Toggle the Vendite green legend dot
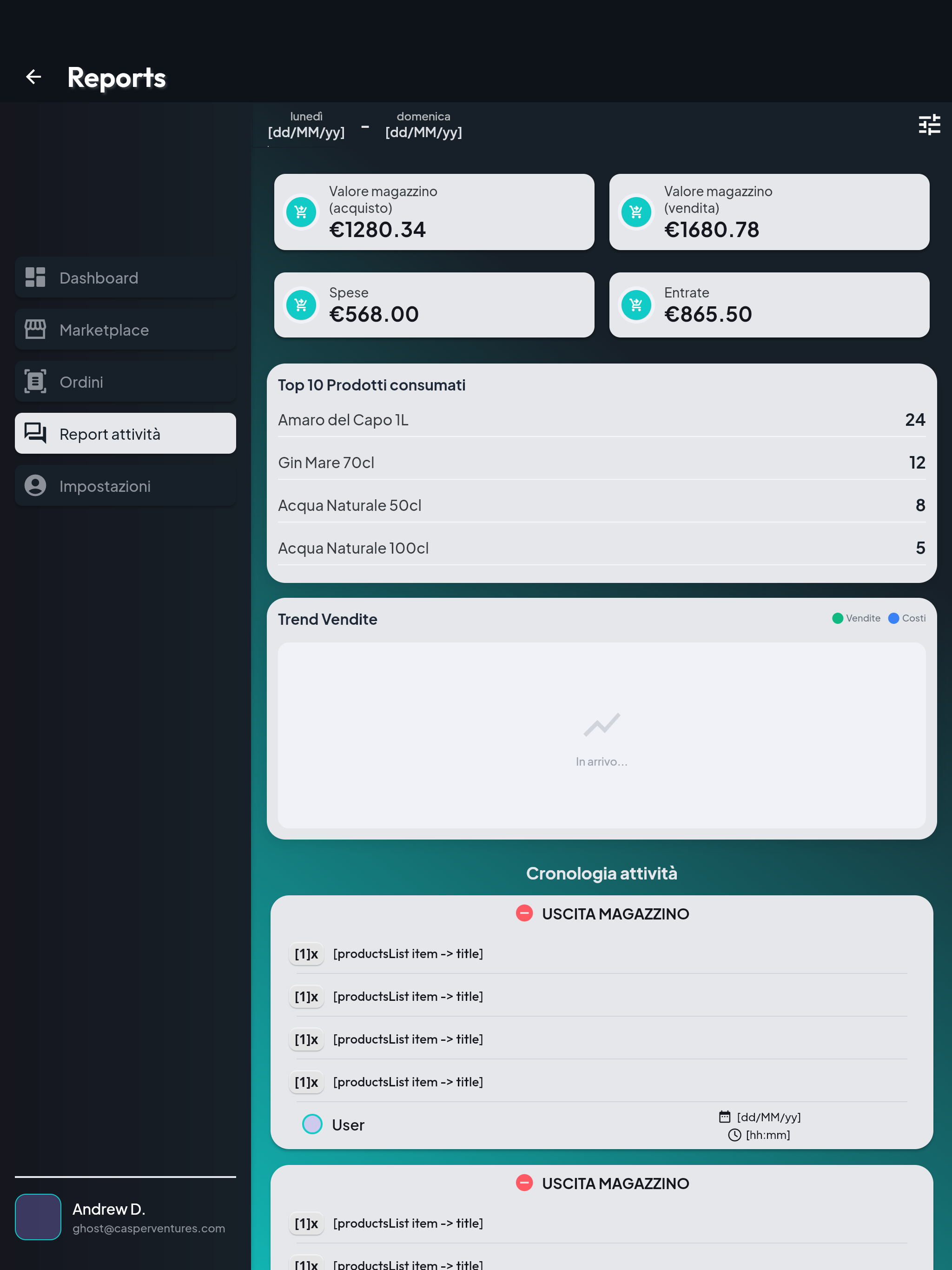The height and width of the screenshot is (1270, 952). [x=838, y=618]
